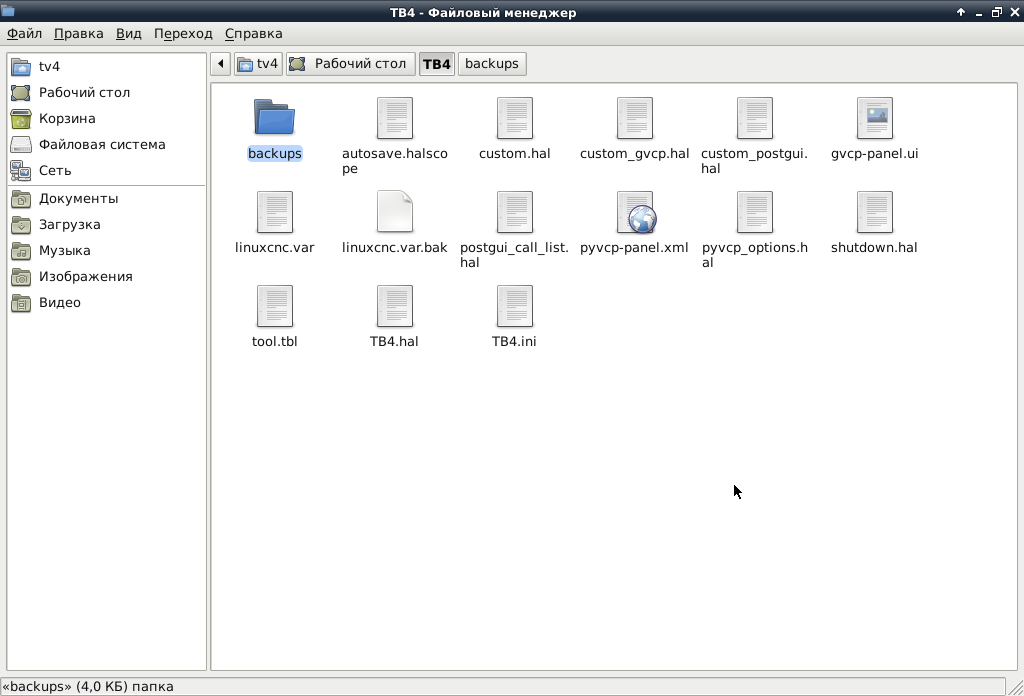1024x696 pixels.
Task: Open Изображения folder in sidebar
Action: (x=106, y=277)
